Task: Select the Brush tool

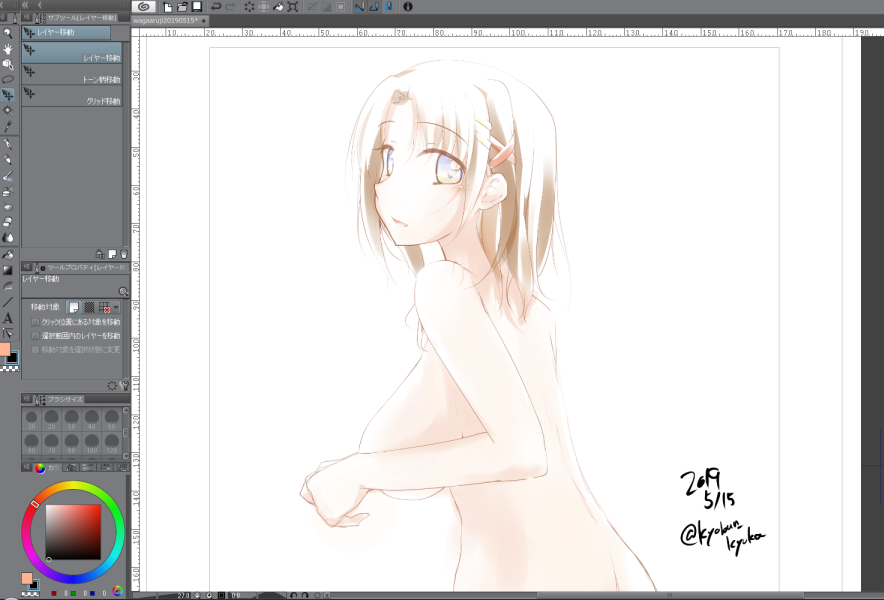Action: point(8,176)
